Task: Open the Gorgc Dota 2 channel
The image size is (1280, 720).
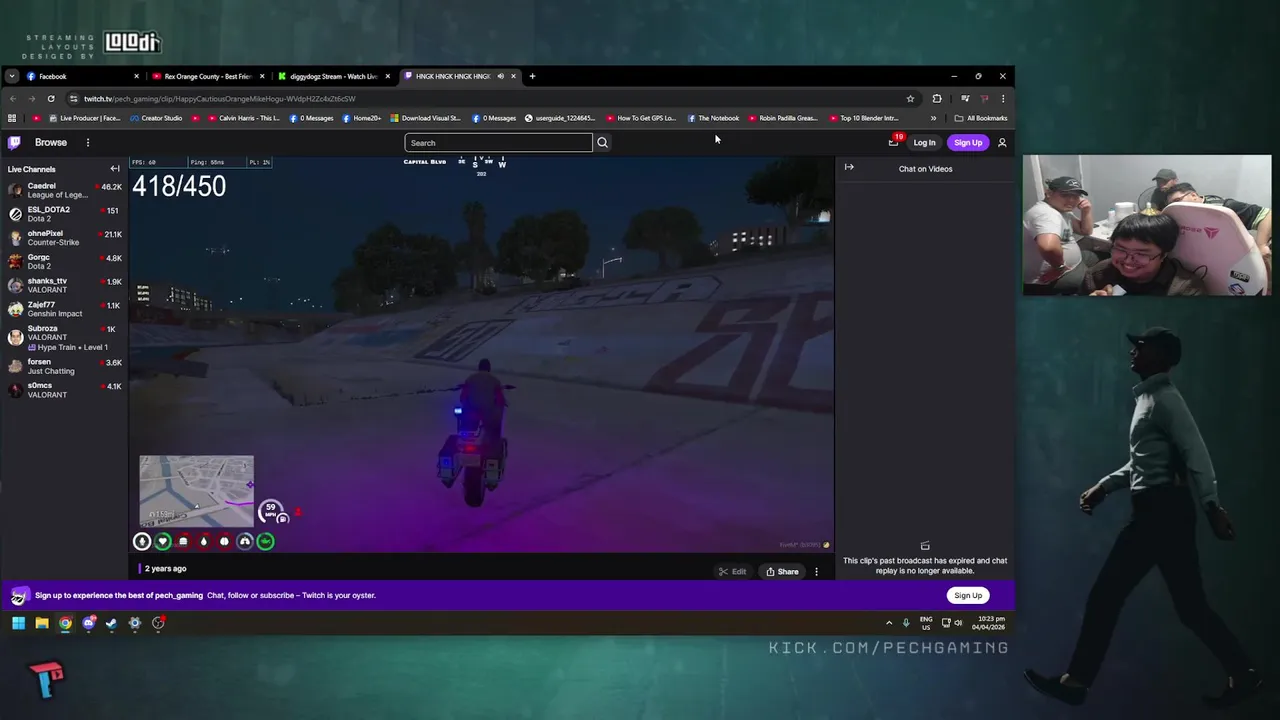Action: 65,261
